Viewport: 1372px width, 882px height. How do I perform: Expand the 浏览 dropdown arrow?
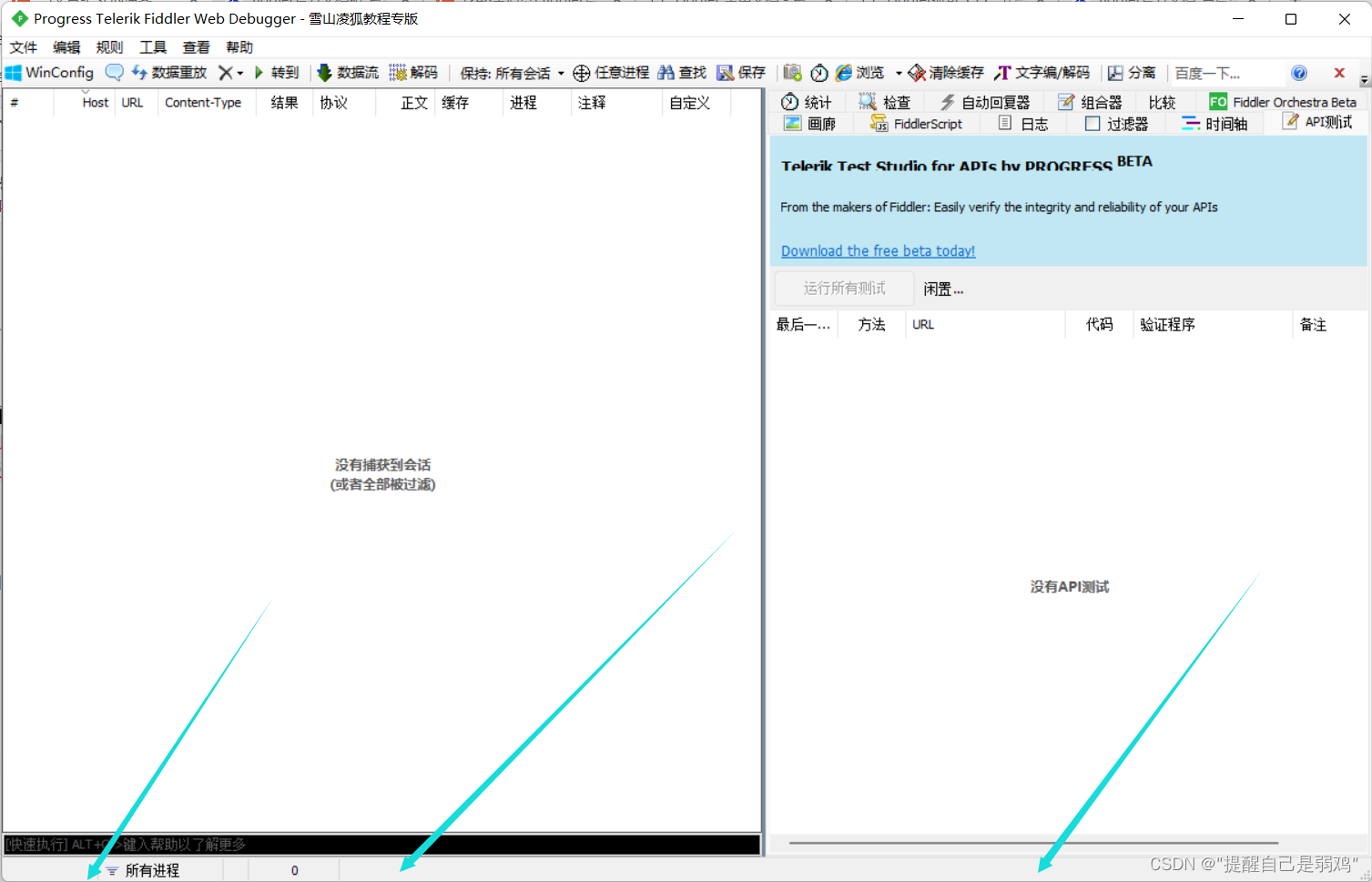click(899, 73)
